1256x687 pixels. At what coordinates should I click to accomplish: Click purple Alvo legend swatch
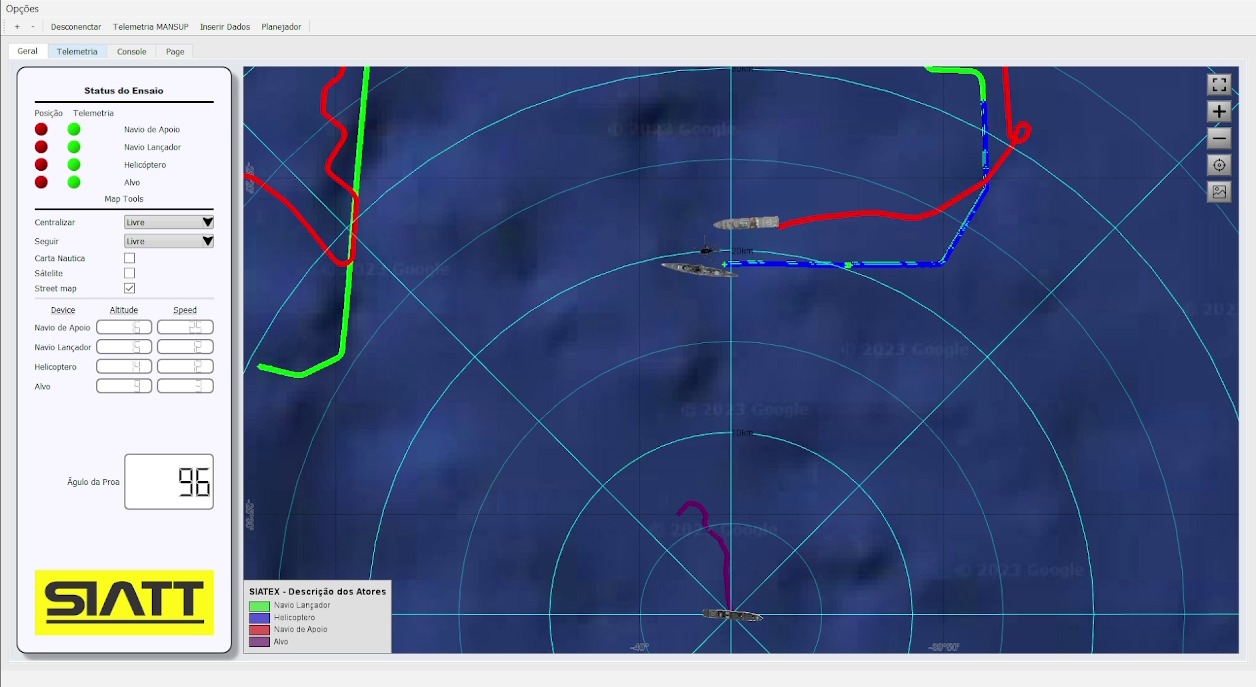(x=259, y=641)
